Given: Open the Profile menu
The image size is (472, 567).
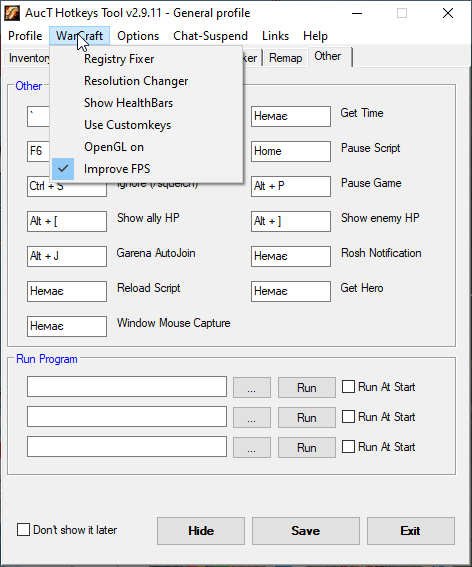Looking at the screenshot, I should coord(25,36).
